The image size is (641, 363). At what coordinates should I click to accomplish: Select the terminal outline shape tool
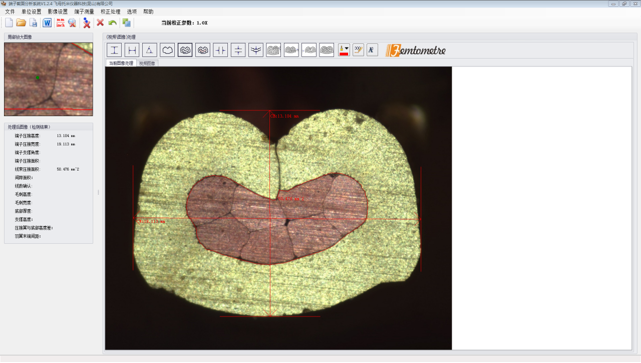click(x=167, y=50)
